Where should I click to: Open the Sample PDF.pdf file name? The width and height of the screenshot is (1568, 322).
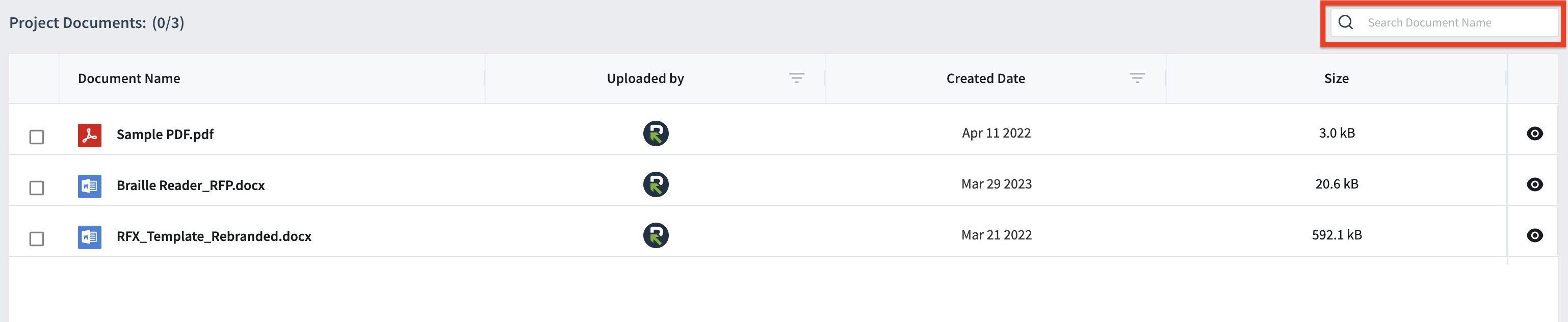point(165,135)
